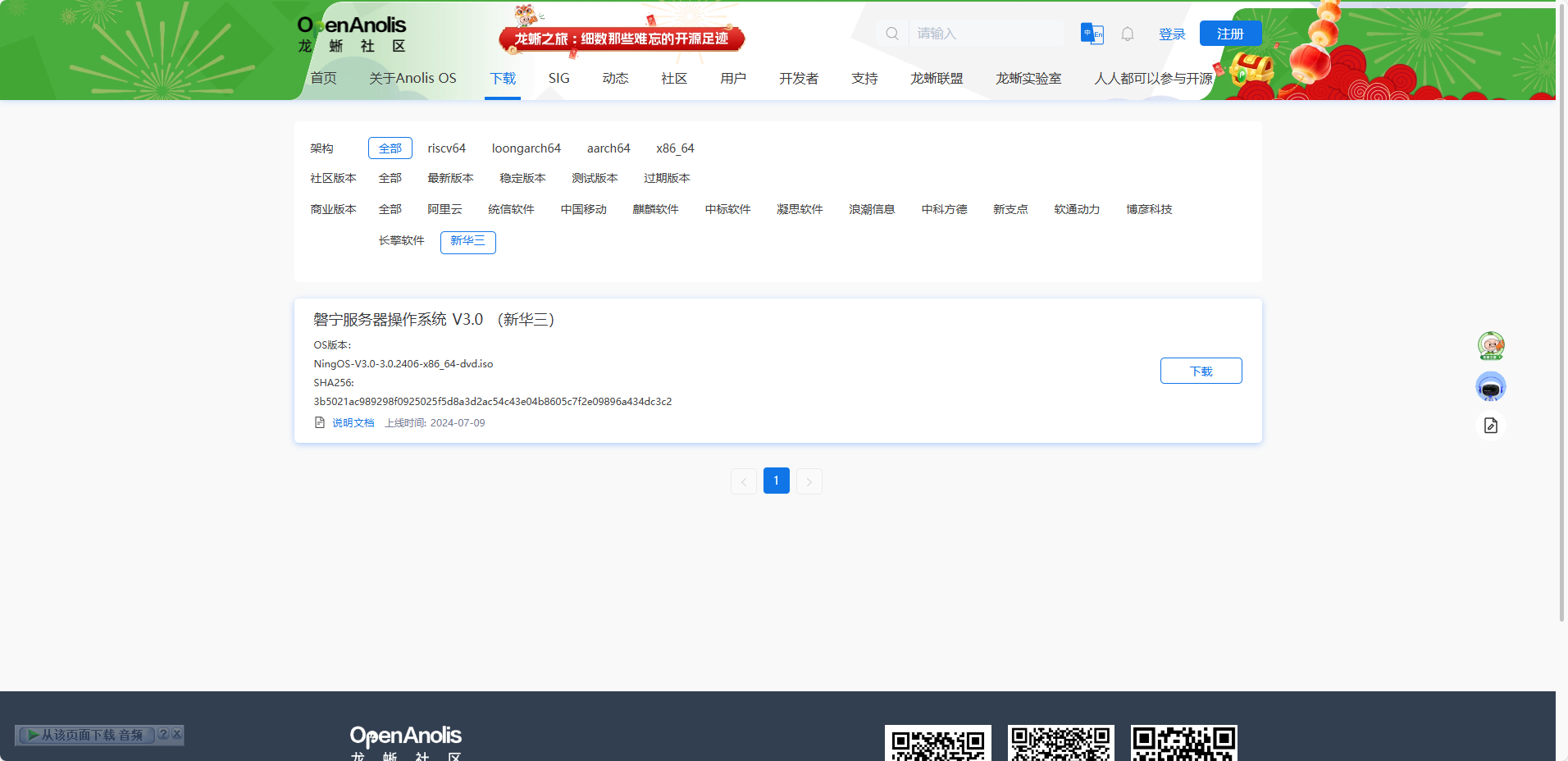Go to next page in pagination
The image size is (1568, 761).
(809, 481)
